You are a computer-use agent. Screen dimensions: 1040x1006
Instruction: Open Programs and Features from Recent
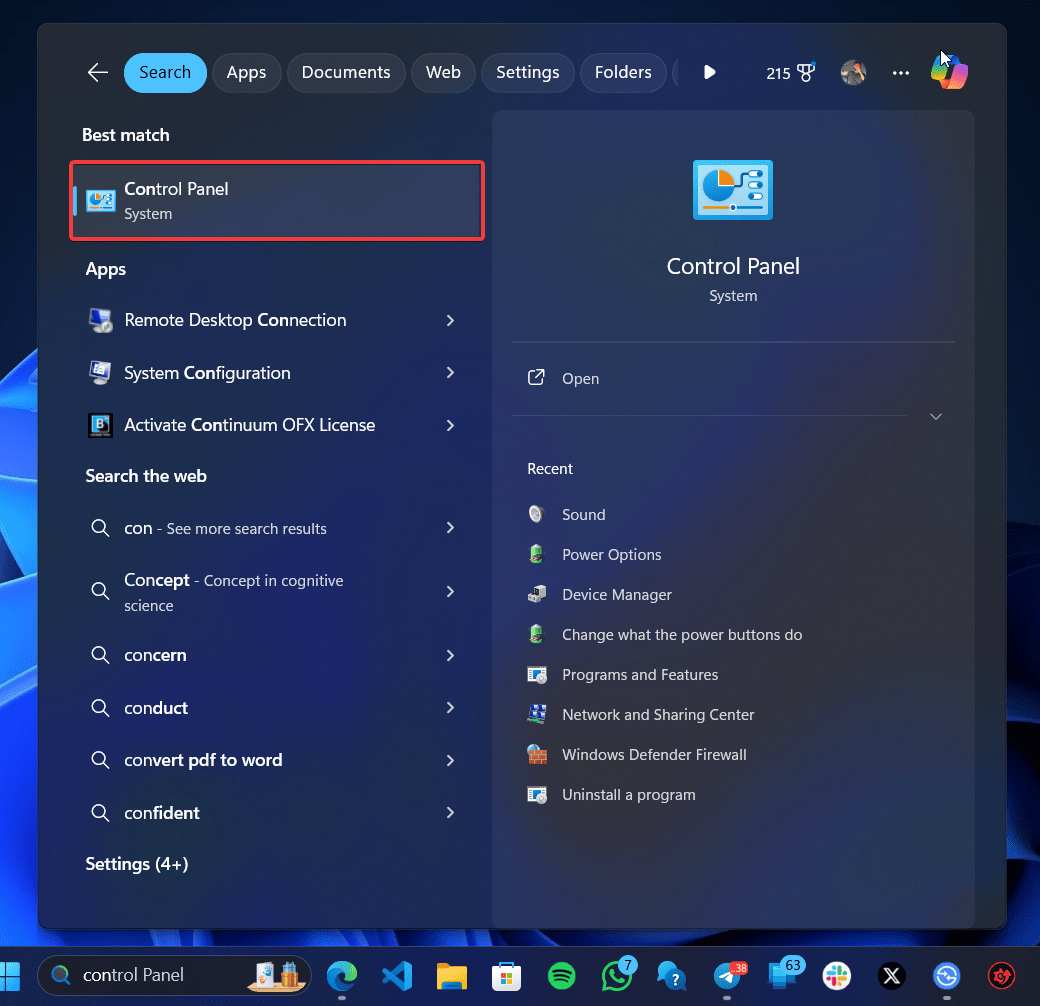(640, 674)
